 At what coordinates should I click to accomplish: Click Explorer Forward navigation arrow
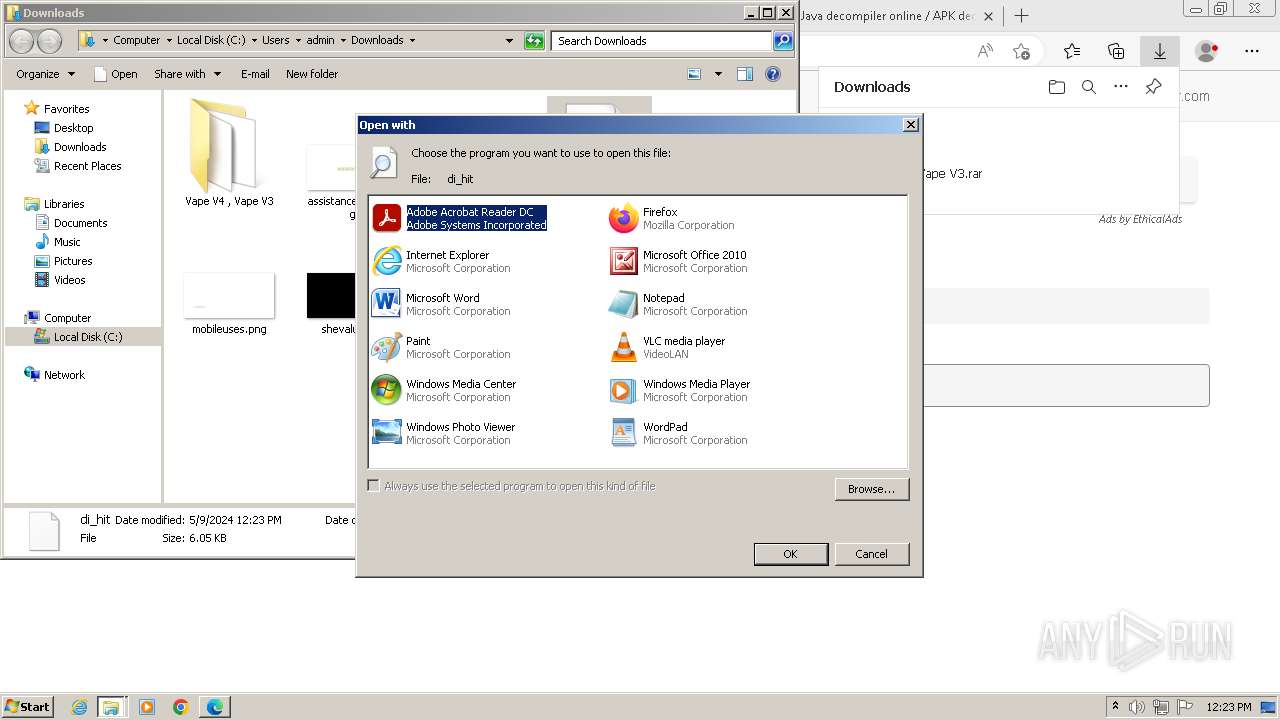click(49, 41)
